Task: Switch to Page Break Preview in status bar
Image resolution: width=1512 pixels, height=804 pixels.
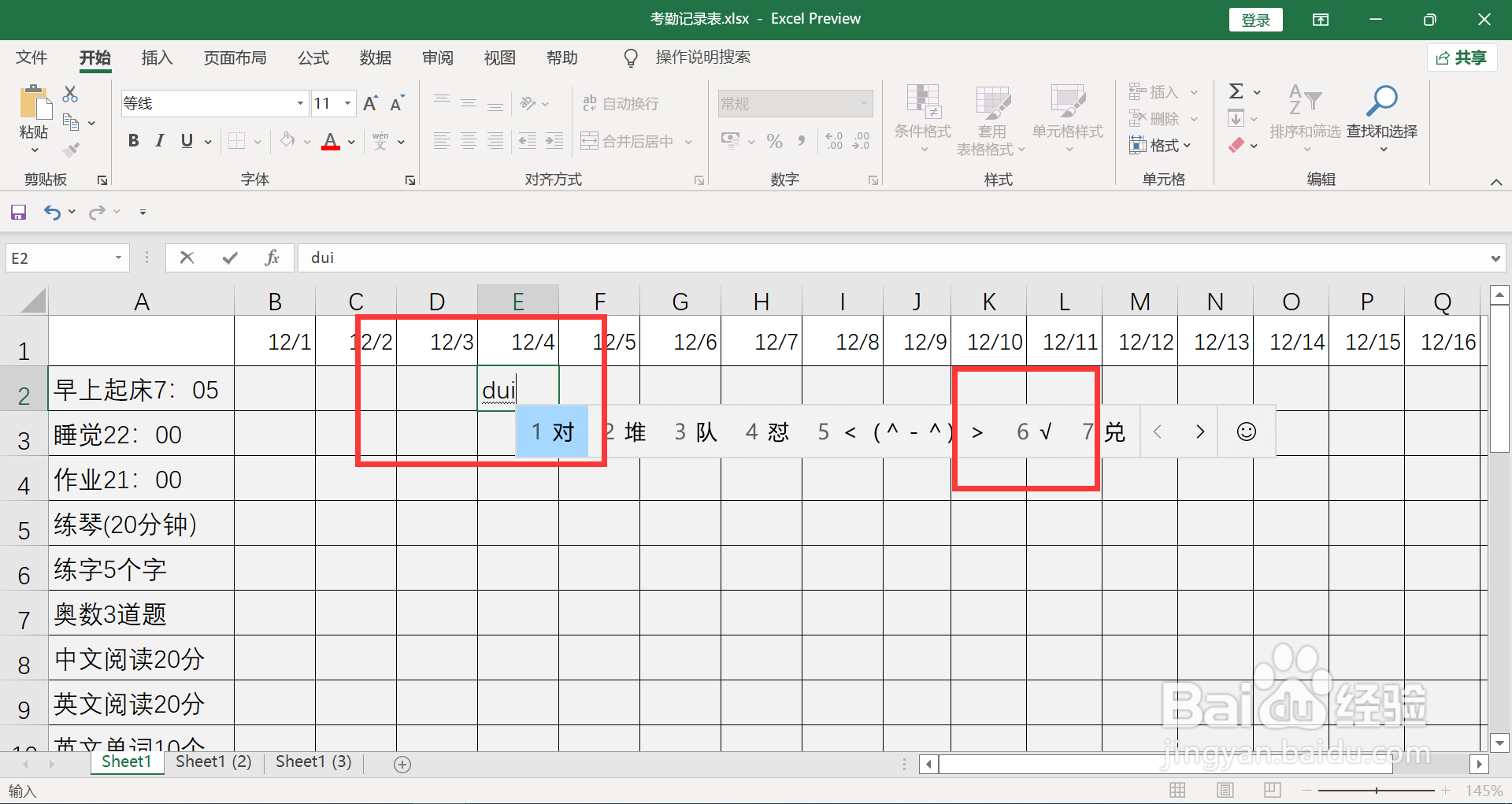Action: click(x=1273, y=790)
